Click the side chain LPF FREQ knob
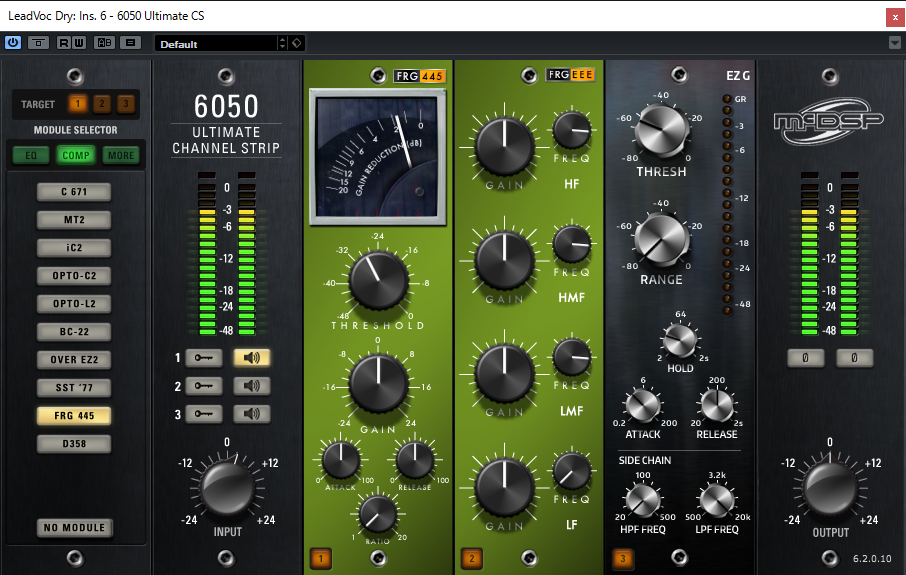This screenshot has width=906, height=575. tap(716, 500)
